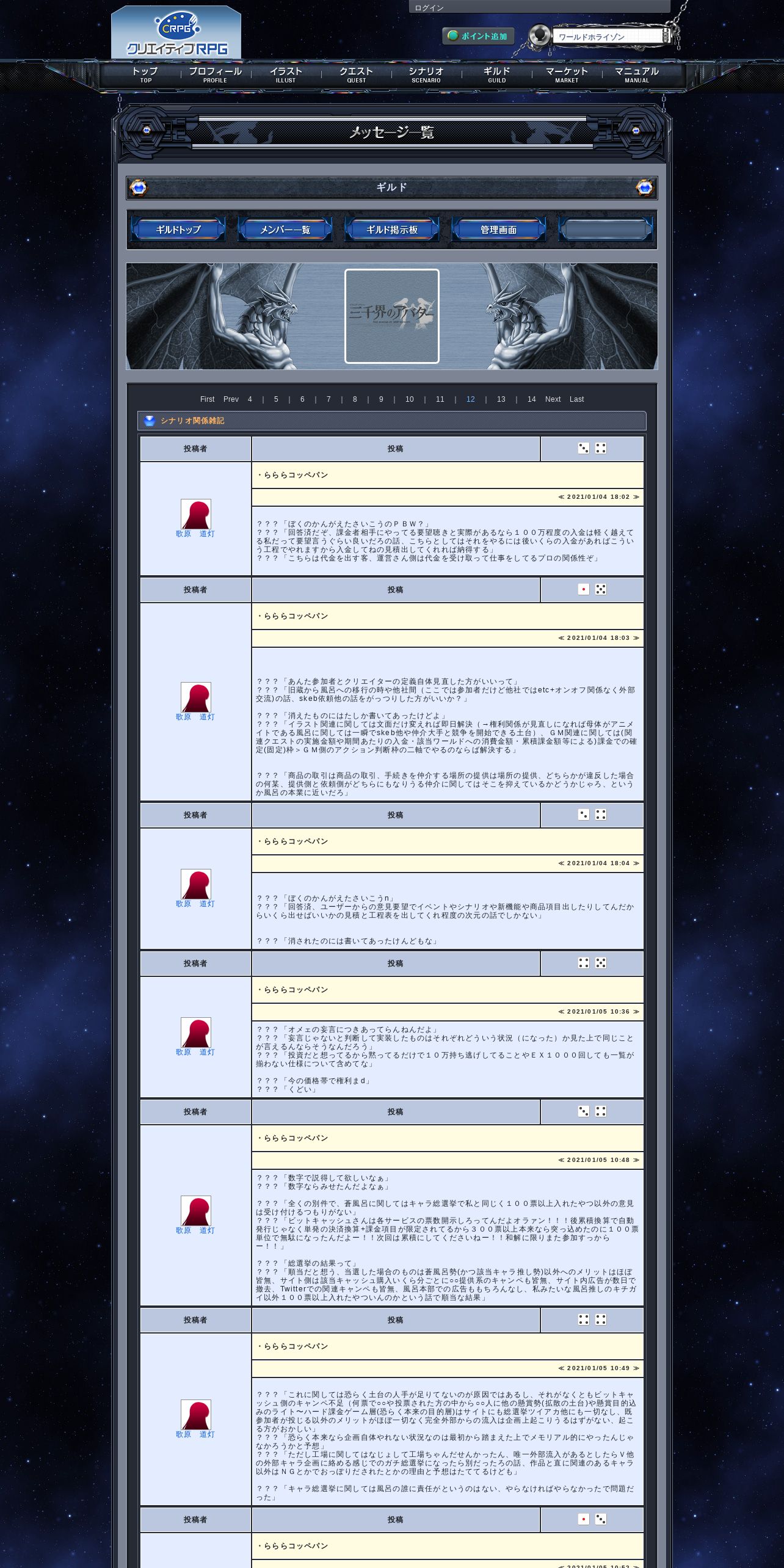Jump to message page 11
The height and width of the screenshot is (1568, 784).
440,399
